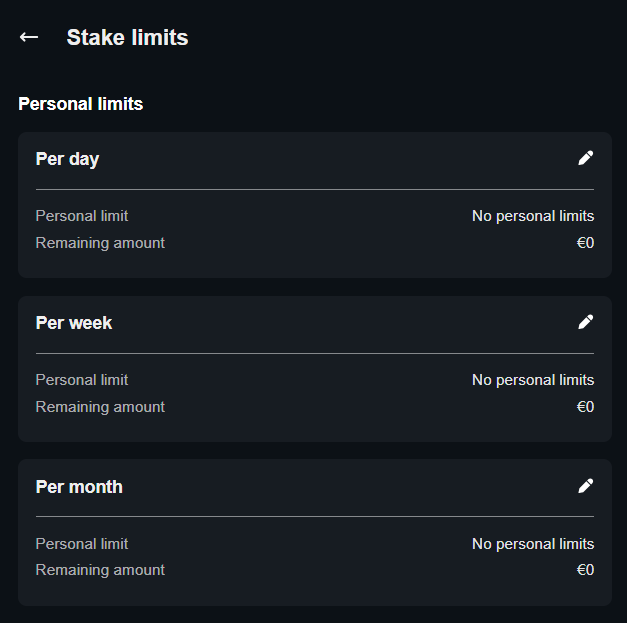Click the Per month remaining €0 amount

585,570
